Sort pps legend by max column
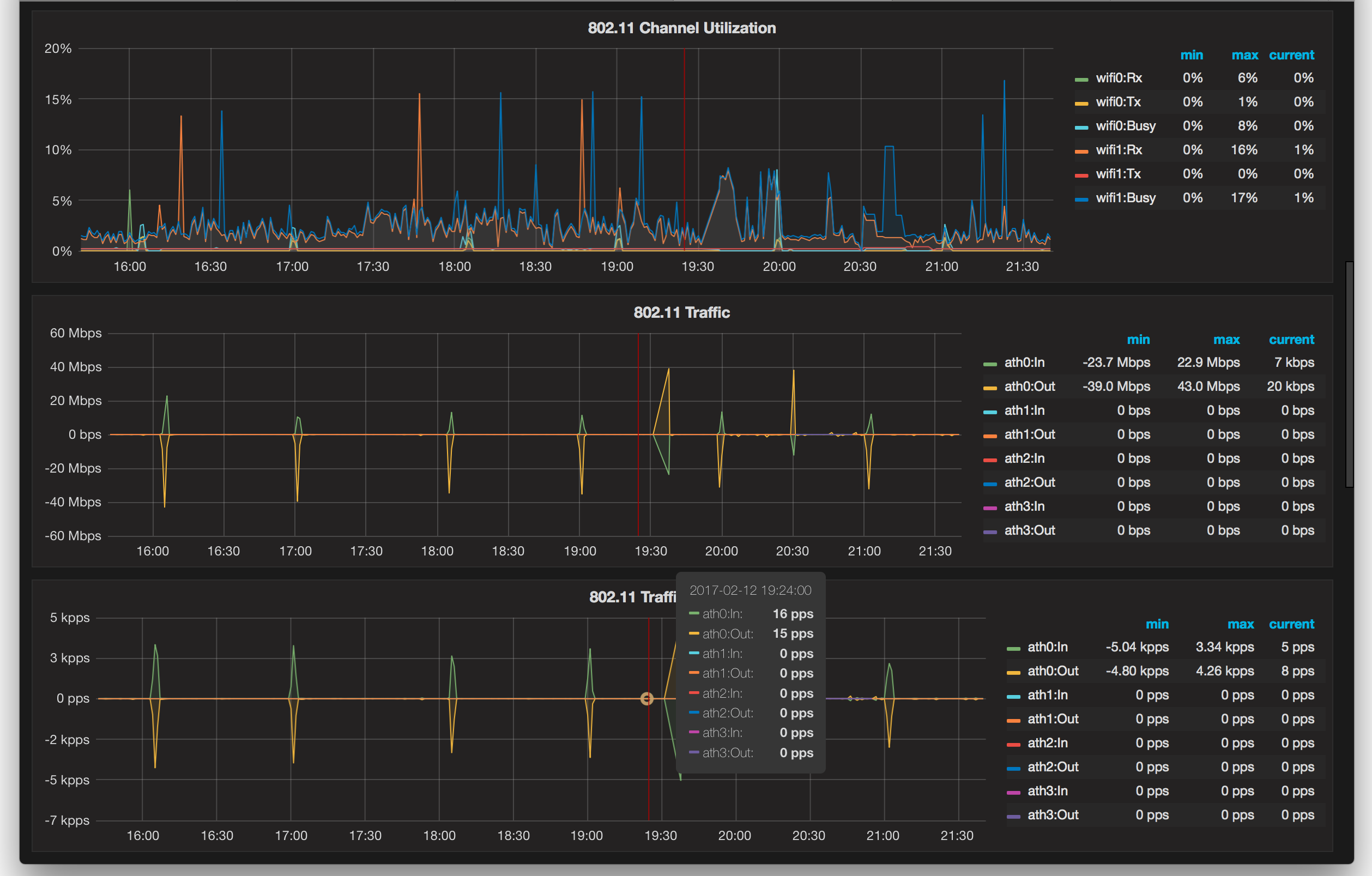Viewport: 1372px width, 876px height. 1241,624
